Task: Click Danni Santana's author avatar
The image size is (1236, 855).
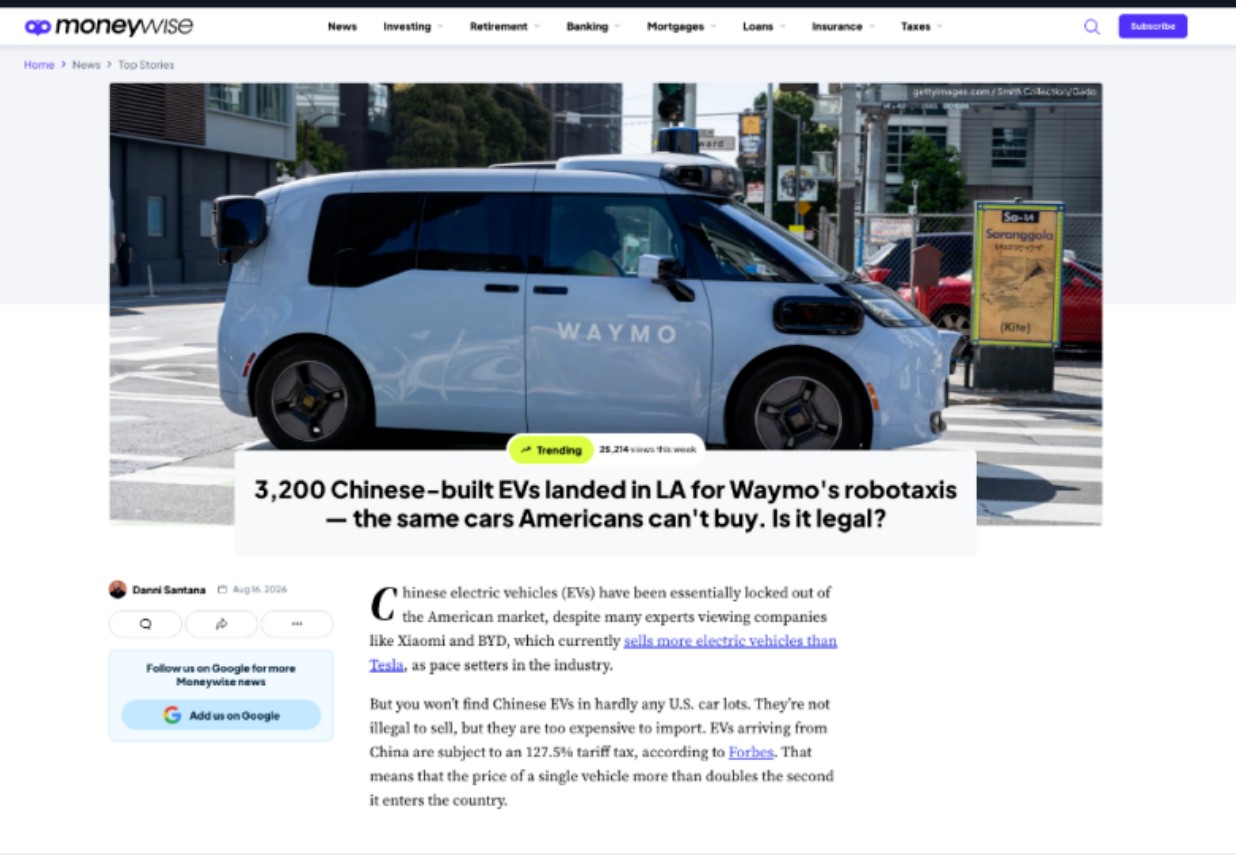Action: pyautogui.click(x=118, y=590)
